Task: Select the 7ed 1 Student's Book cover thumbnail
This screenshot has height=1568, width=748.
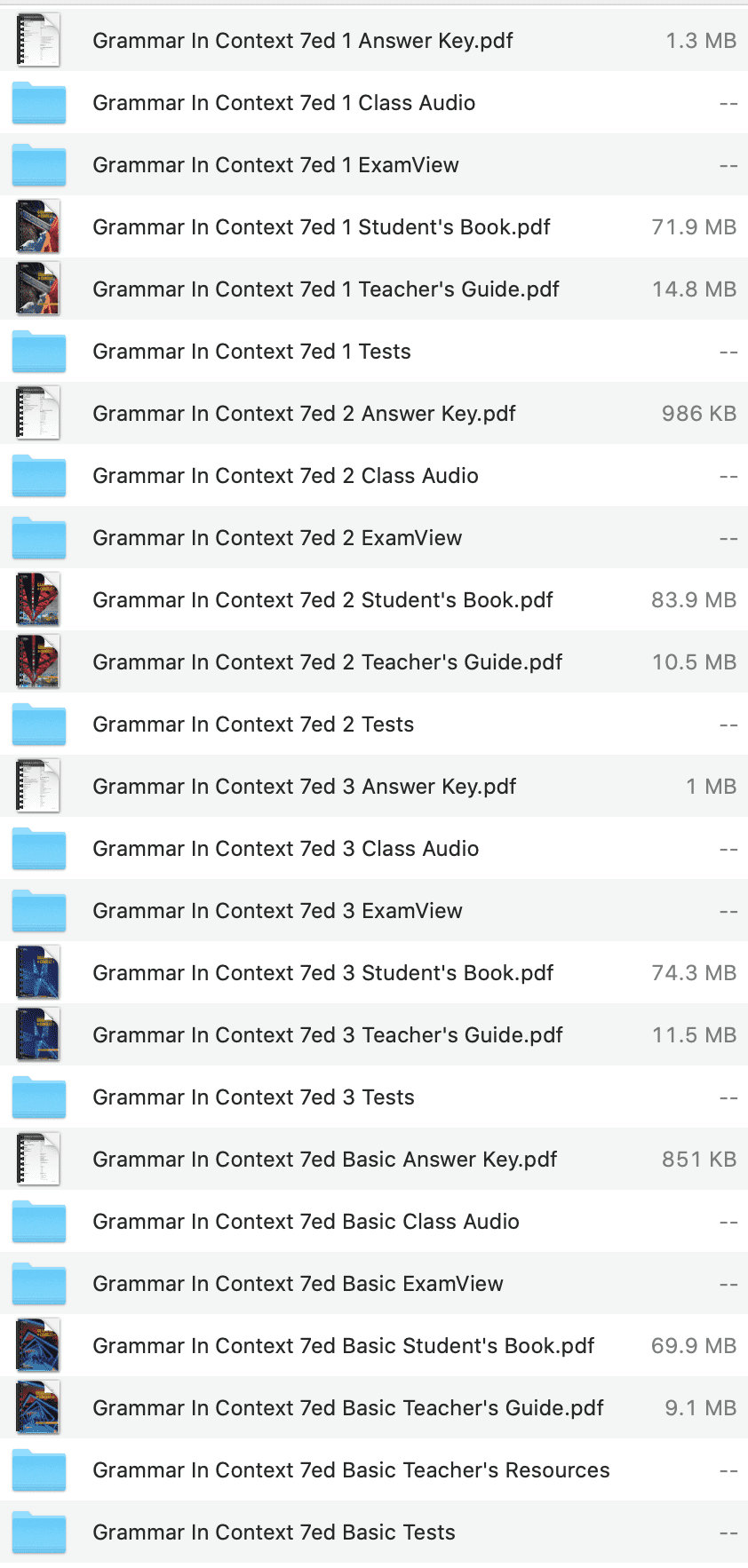Action: tap(38, 226)
